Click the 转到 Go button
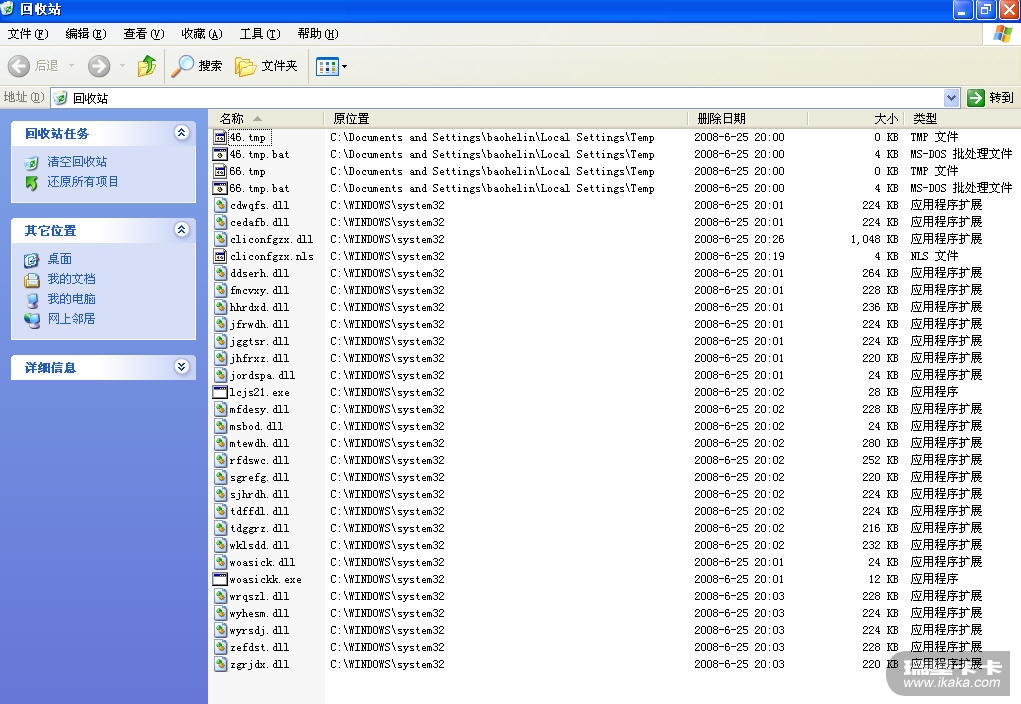This screenshot has width=1021, height=704. click(x=990, y=98)
